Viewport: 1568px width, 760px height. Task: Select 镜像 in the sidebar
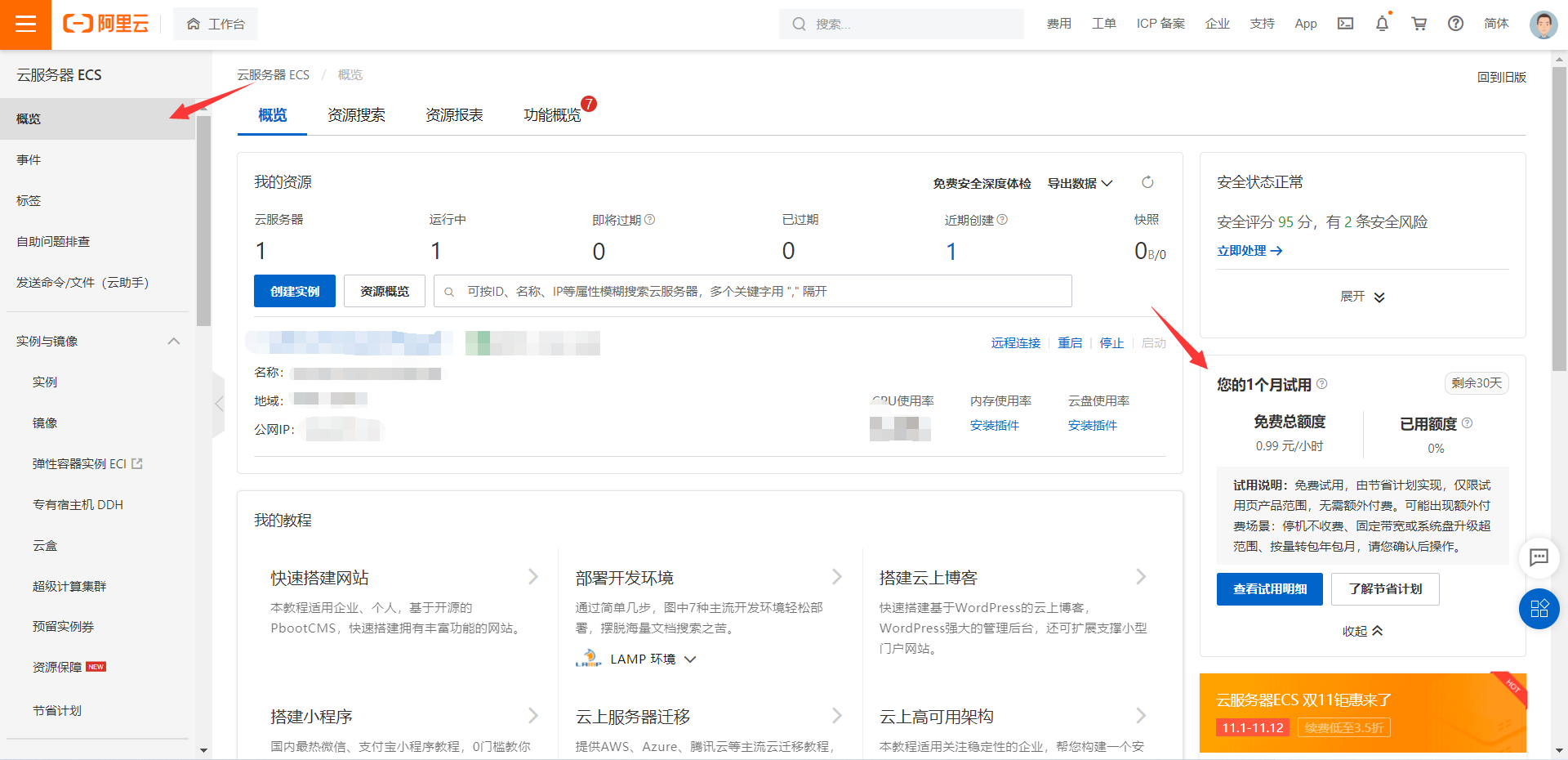[x=98, y=423]
